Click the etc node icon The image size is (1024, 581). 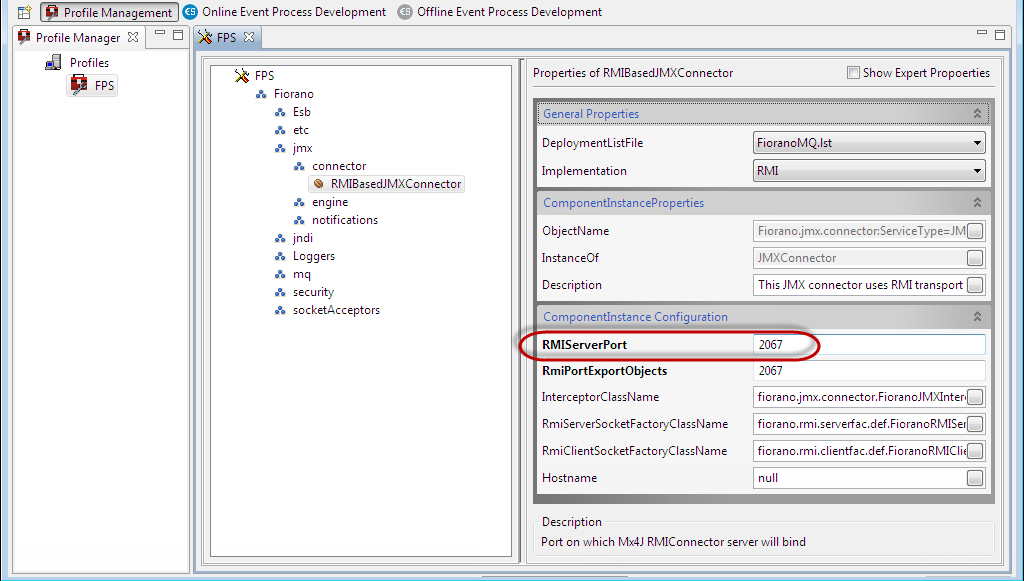(280, 130)
